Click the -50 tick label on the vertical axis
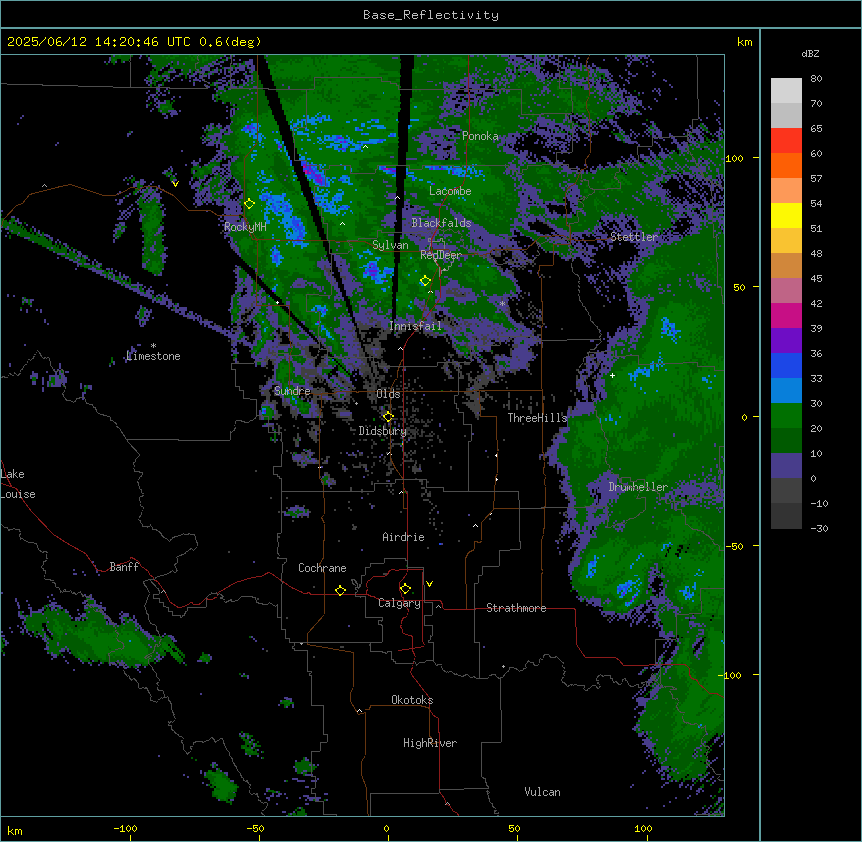The width and height of the screenshot is (862, 842). tap(734, 546)
